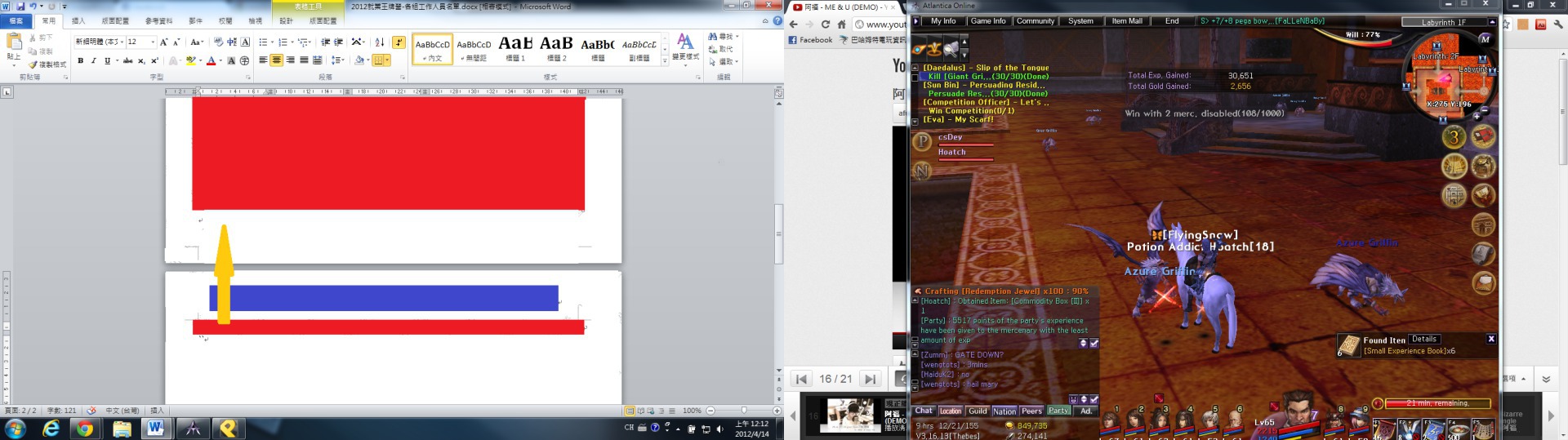The image size is (1568, 440).
Task: Switch to the Guild chat tab
Action: pos(977,411)
